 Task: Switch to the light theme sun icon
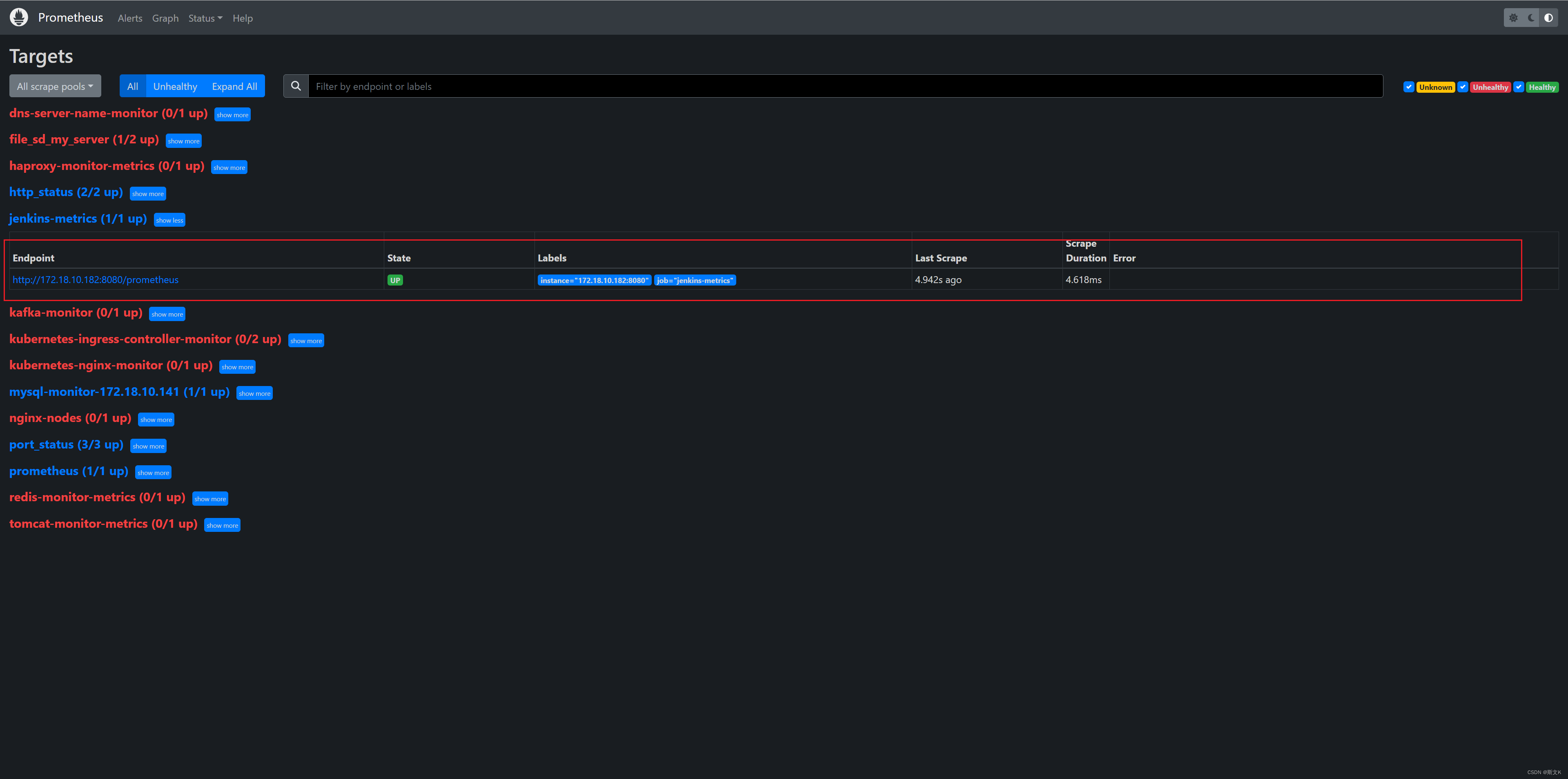point(1513,18)
